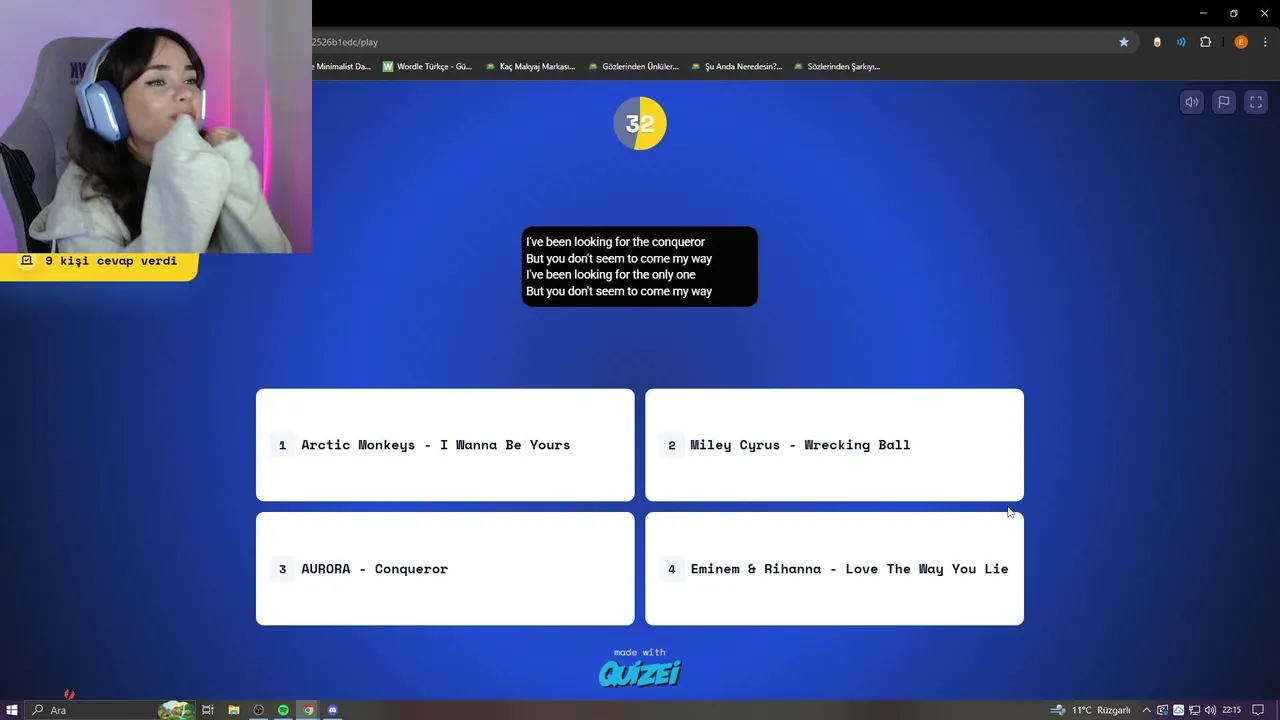The image size is (1280, 720).
Task: Open the Gözlerinden Ünlüler bookmark
Action: (x=633, y=67)
